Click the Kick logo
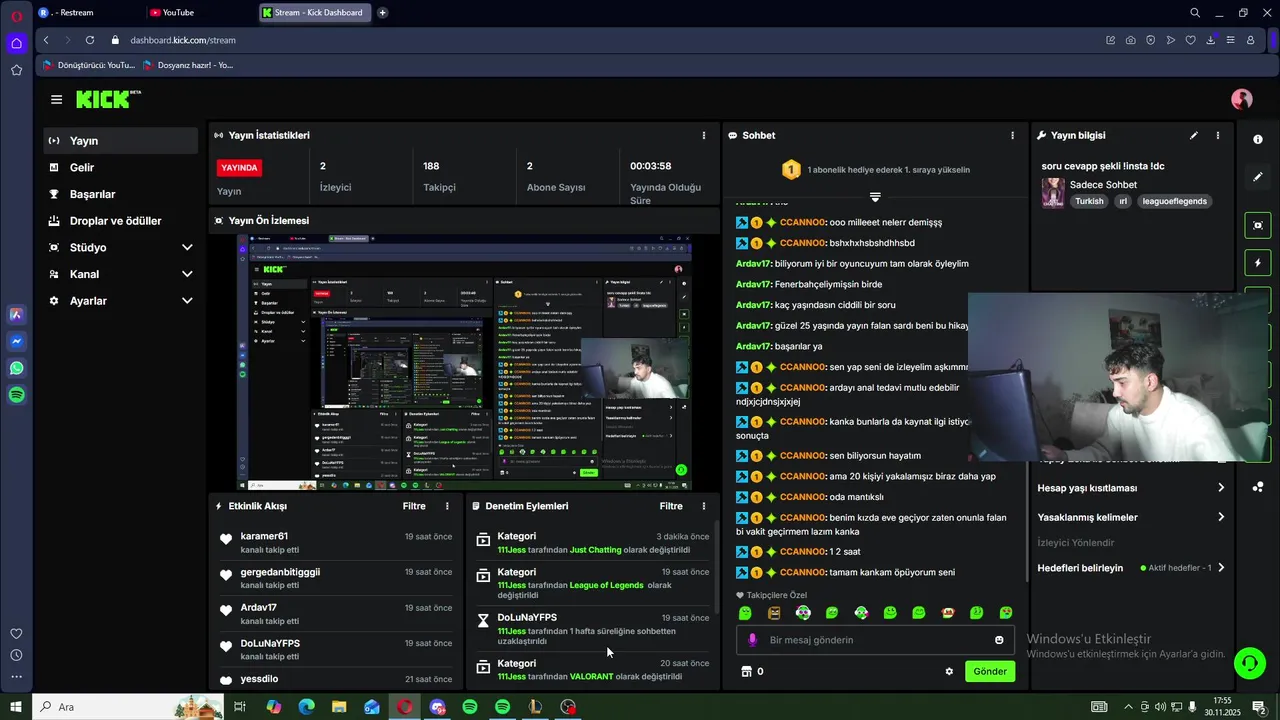This screenshot has width=1280, height=720. click(108, 99)
